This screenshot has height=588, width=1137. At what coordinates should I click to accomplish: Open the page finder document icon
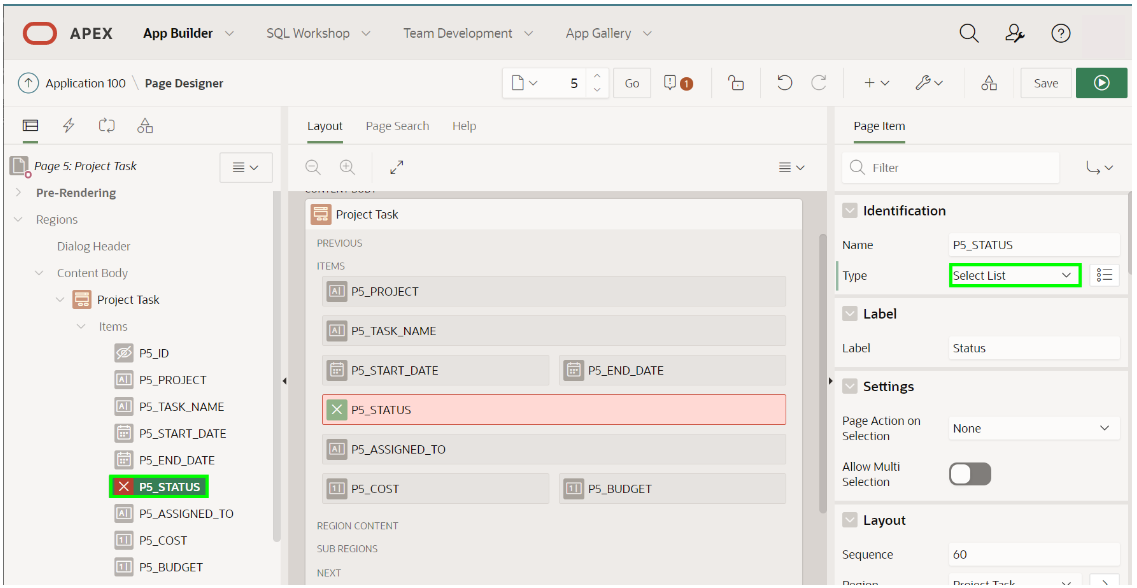[524, 83]
